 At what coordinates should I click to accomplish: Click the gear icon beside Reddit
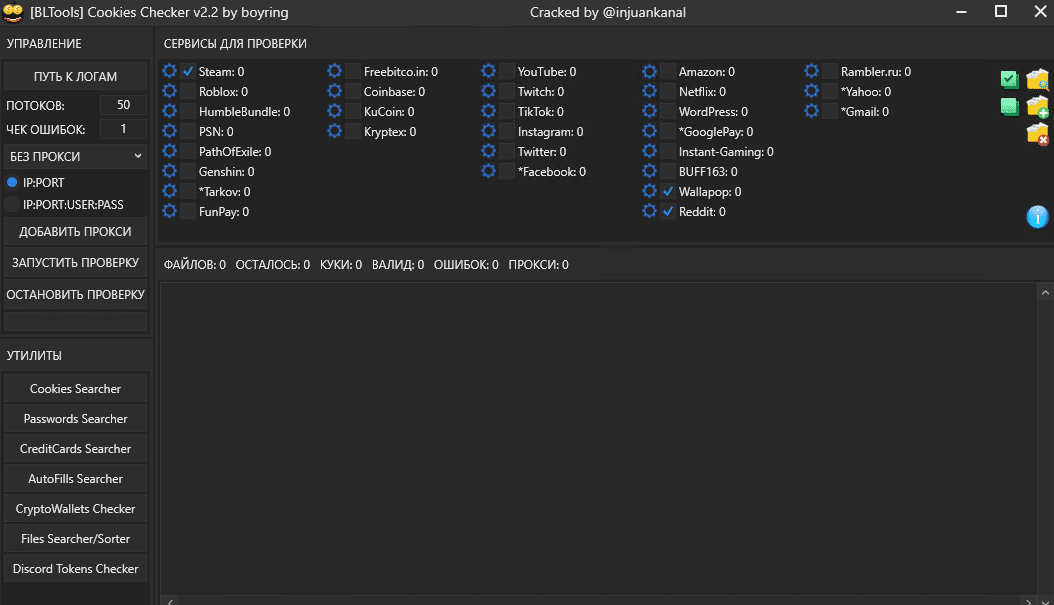click(x=649, y=211)
